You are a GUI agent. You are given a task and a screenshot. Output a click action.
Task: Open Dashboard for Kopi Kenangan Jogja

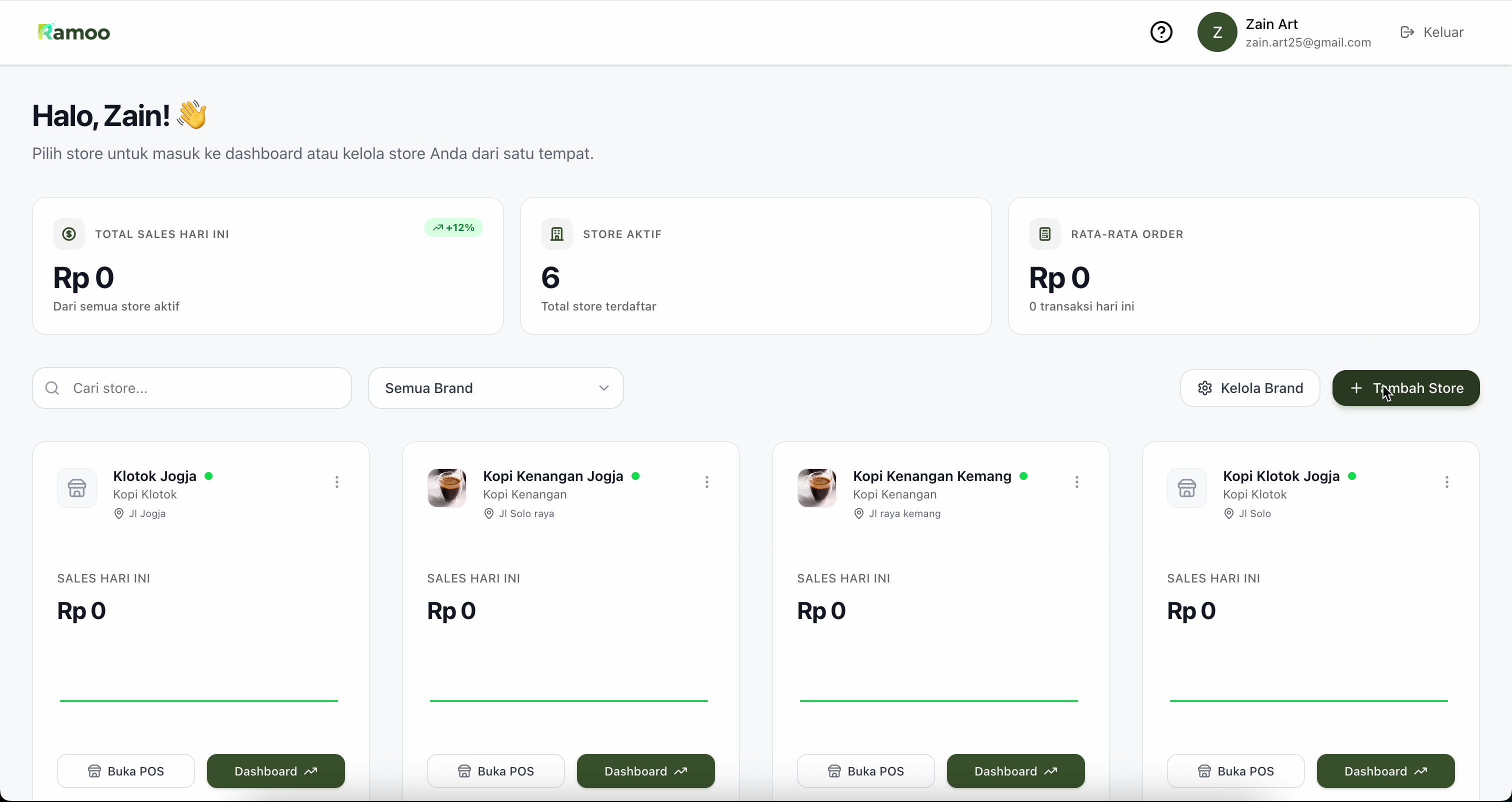(x=645, y=771)
